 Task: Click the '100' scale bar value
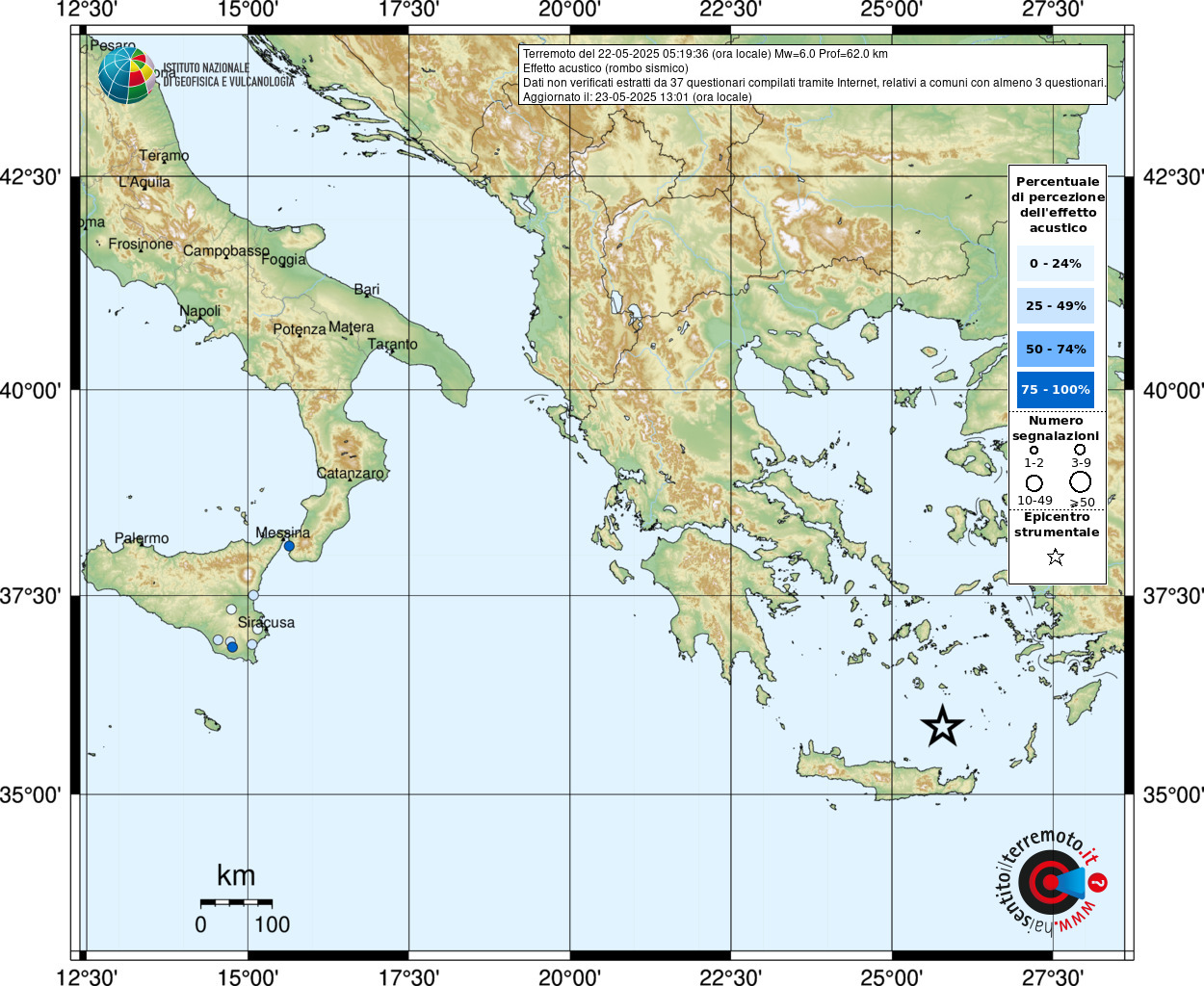tap(273, 924)
